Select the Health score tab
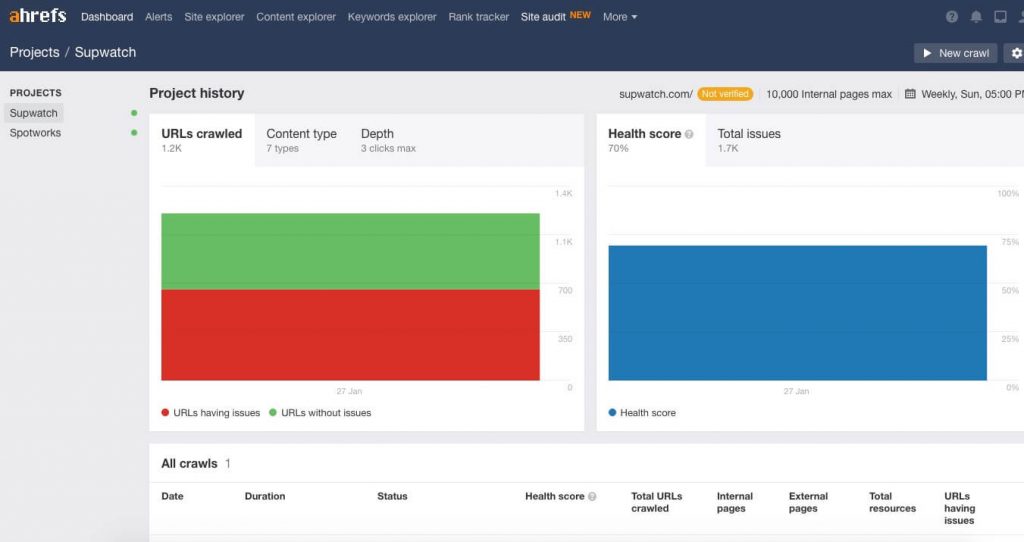Image resolution: width=1024 pixels, height=542 pixels. tap(650, 140)
